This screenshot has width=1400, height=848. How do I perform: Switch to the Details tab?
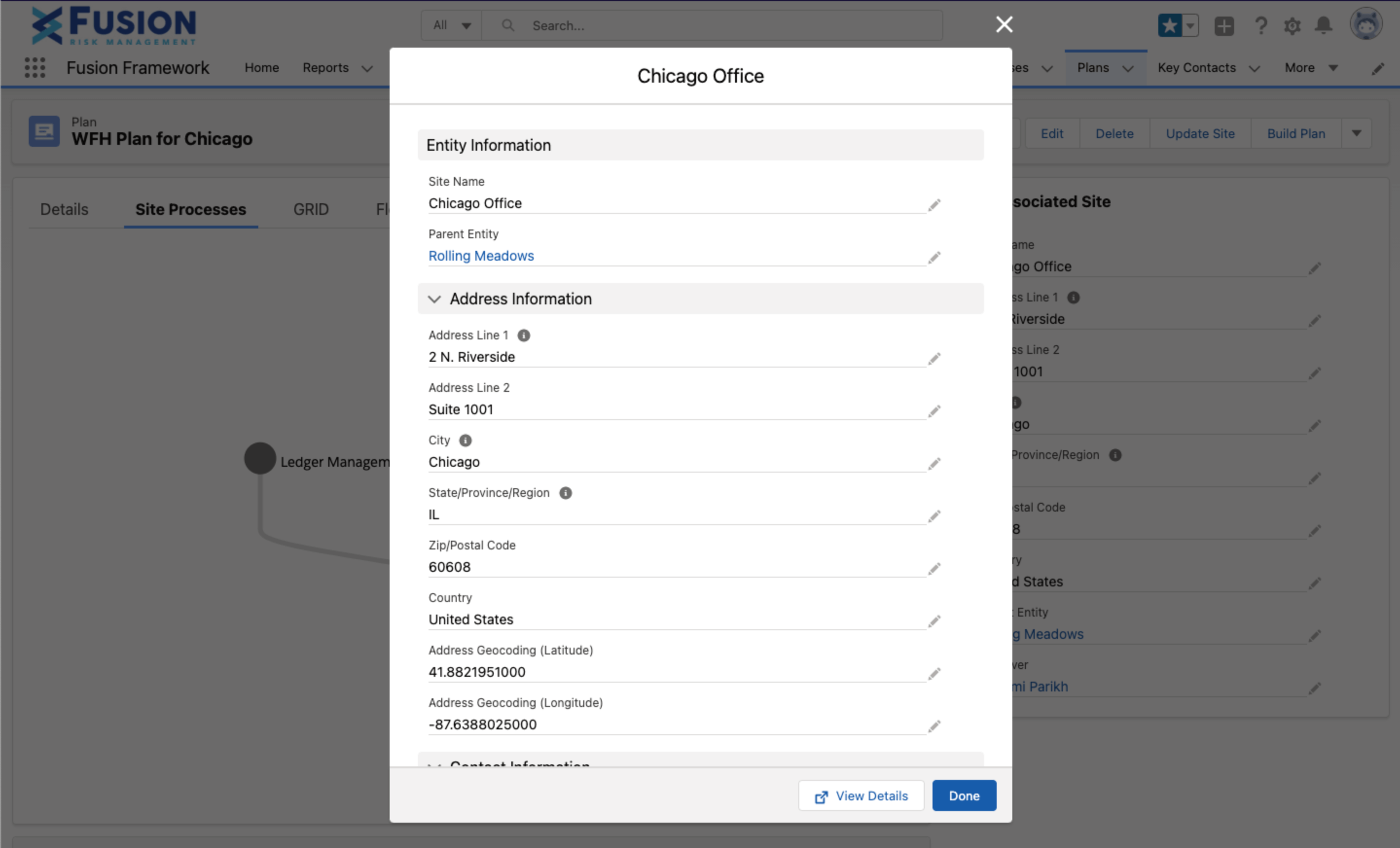[64, 209]
